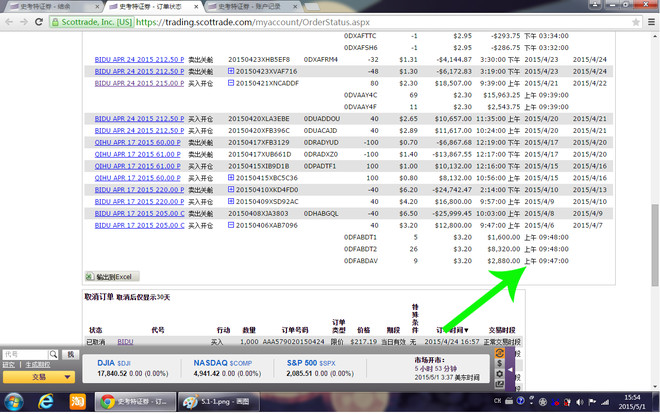Select sub-order ID 0DFABDT2
Viewport: 660px width, 414px height.
pyautogui.click(x=360, y=249)
